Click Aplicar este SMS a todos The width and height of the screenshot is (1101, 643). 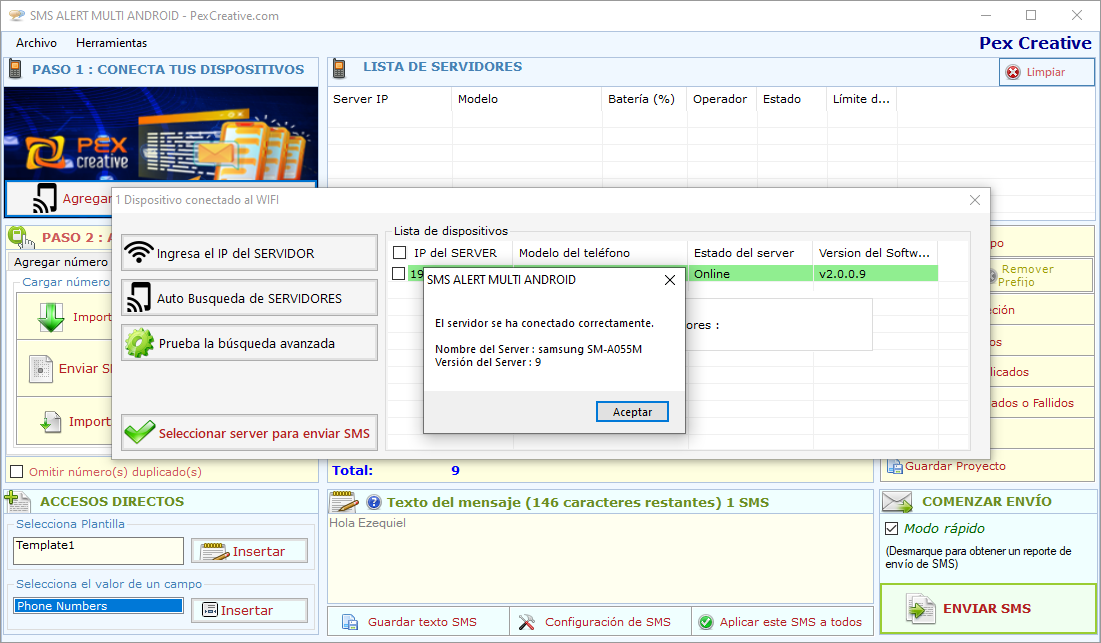point(782,621)
